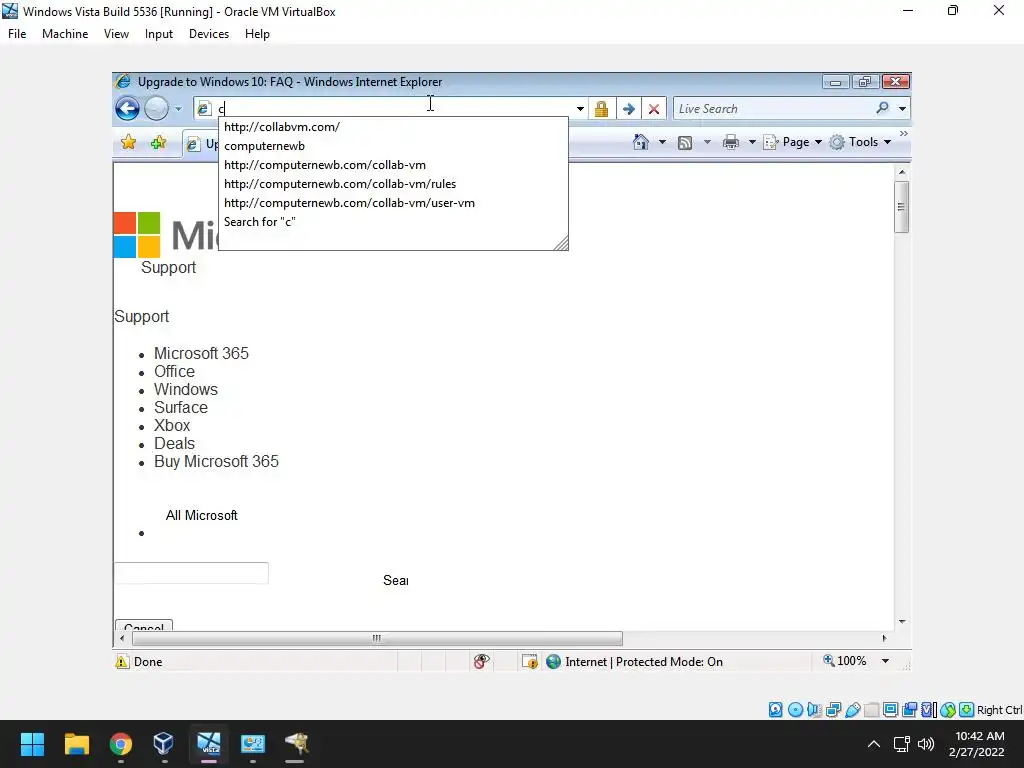Click the Add to Favorites icon

[x=158, y=142]
